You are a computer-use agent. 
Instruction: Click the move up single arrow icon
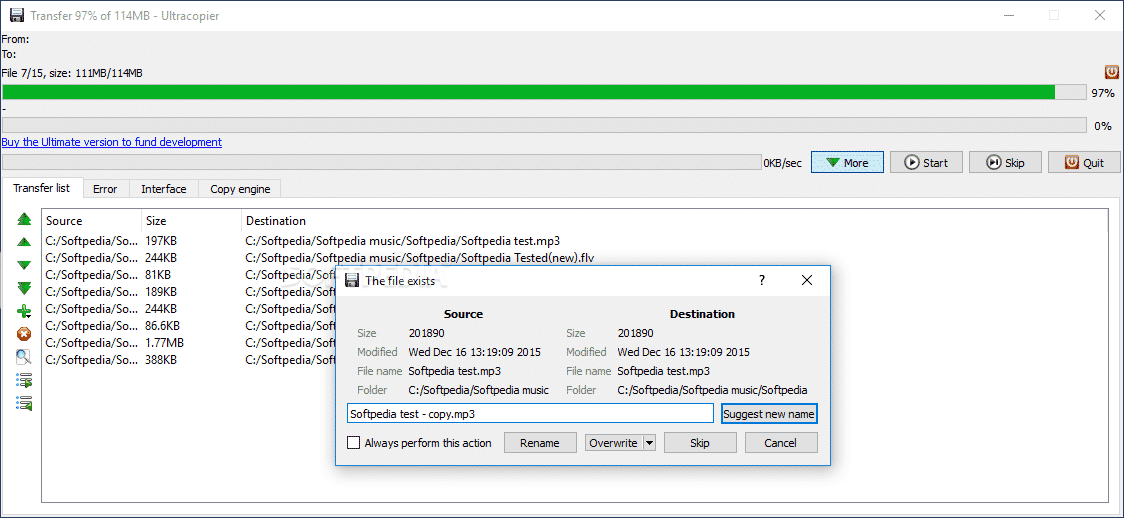(24, 242)
